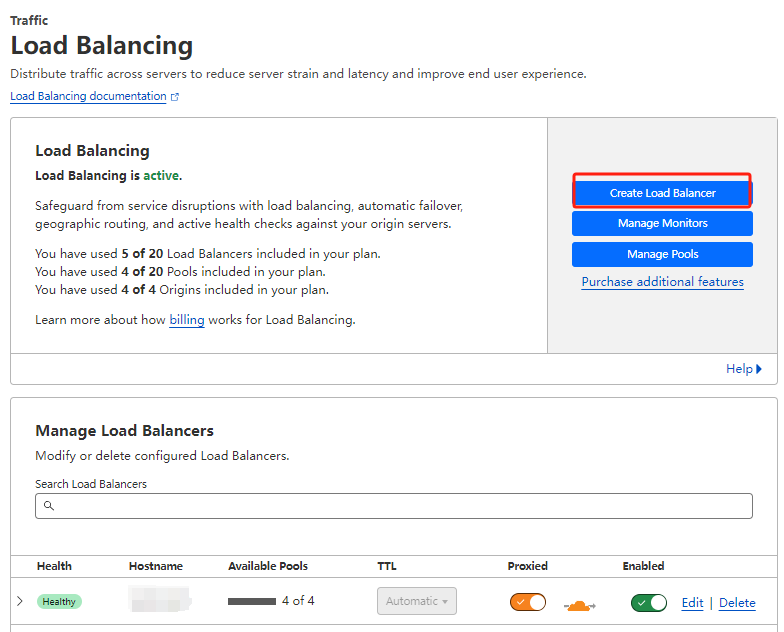Click the blurred hostname in the row
784x632 pixels.
(x=160, y=601)
